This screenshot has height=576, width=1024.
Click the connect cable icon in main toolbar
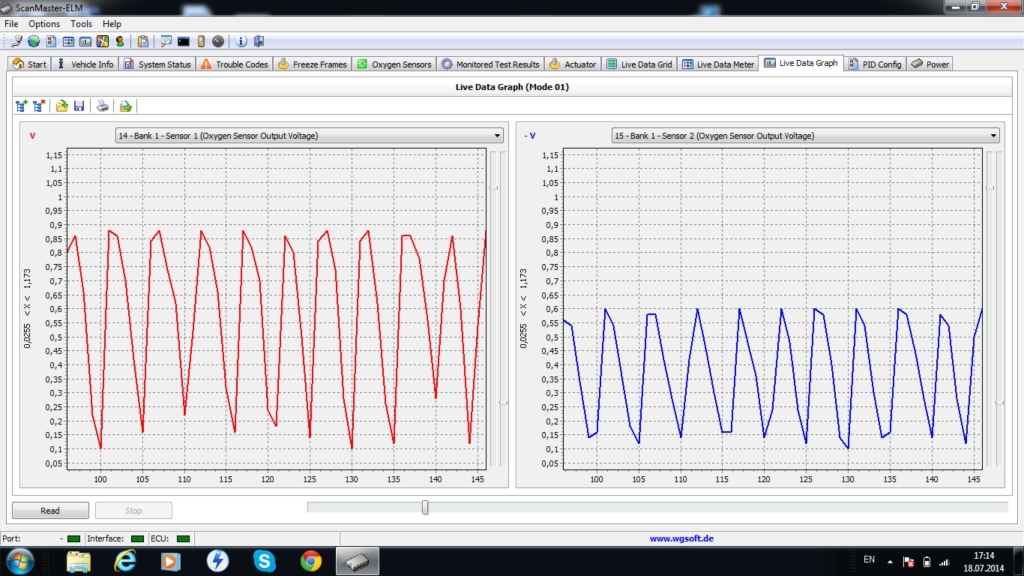pos(17,41)
